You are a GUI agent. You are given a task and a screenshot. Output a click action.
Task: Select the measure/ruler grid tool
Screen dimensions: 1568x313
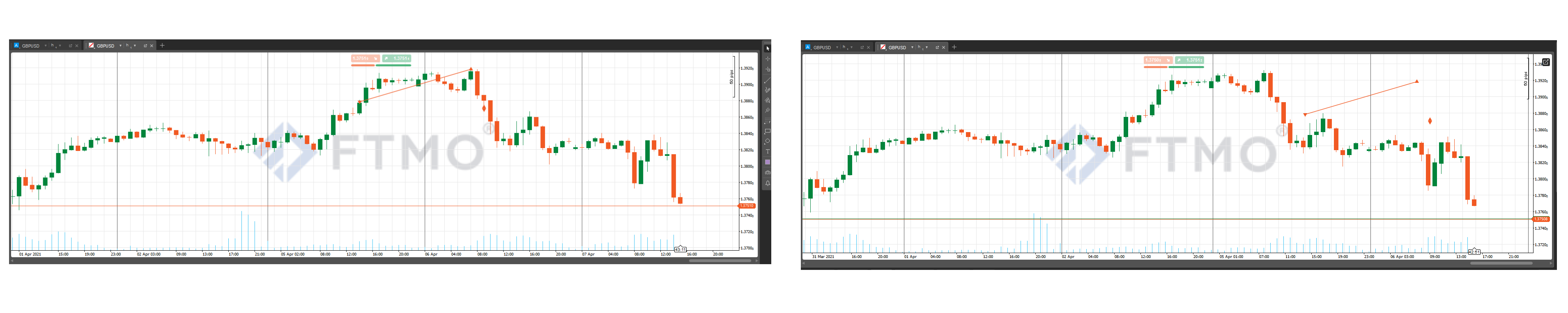point(768,121)
